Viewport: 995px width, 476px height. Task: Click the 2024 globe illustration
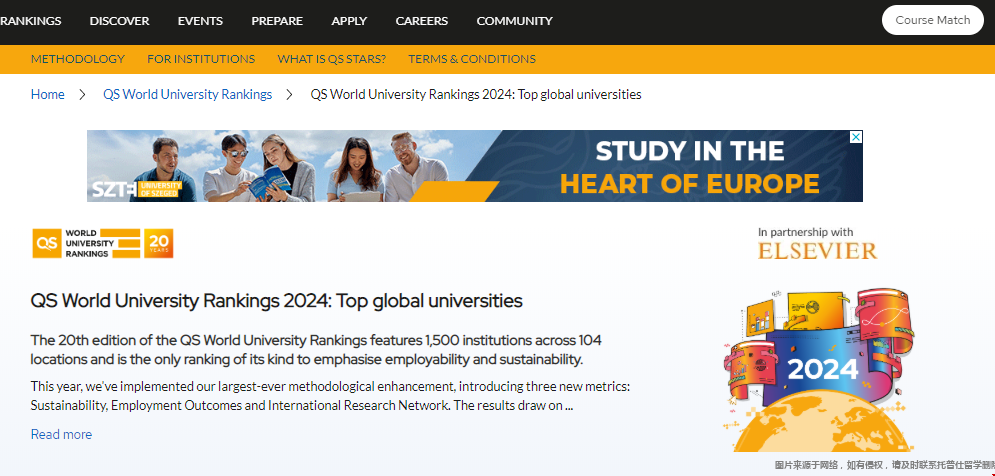pos(819,370)
